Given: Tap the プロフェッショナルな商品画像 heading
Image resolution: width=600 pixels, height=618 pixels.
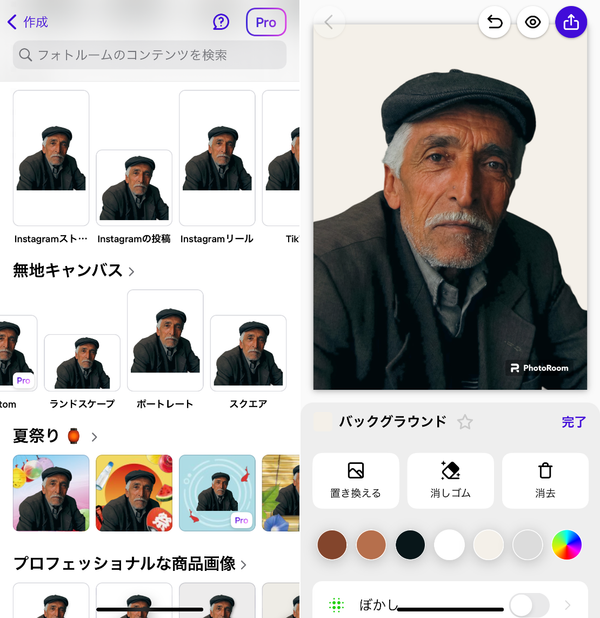Looking at the screenshot, I should pos(125,564).
